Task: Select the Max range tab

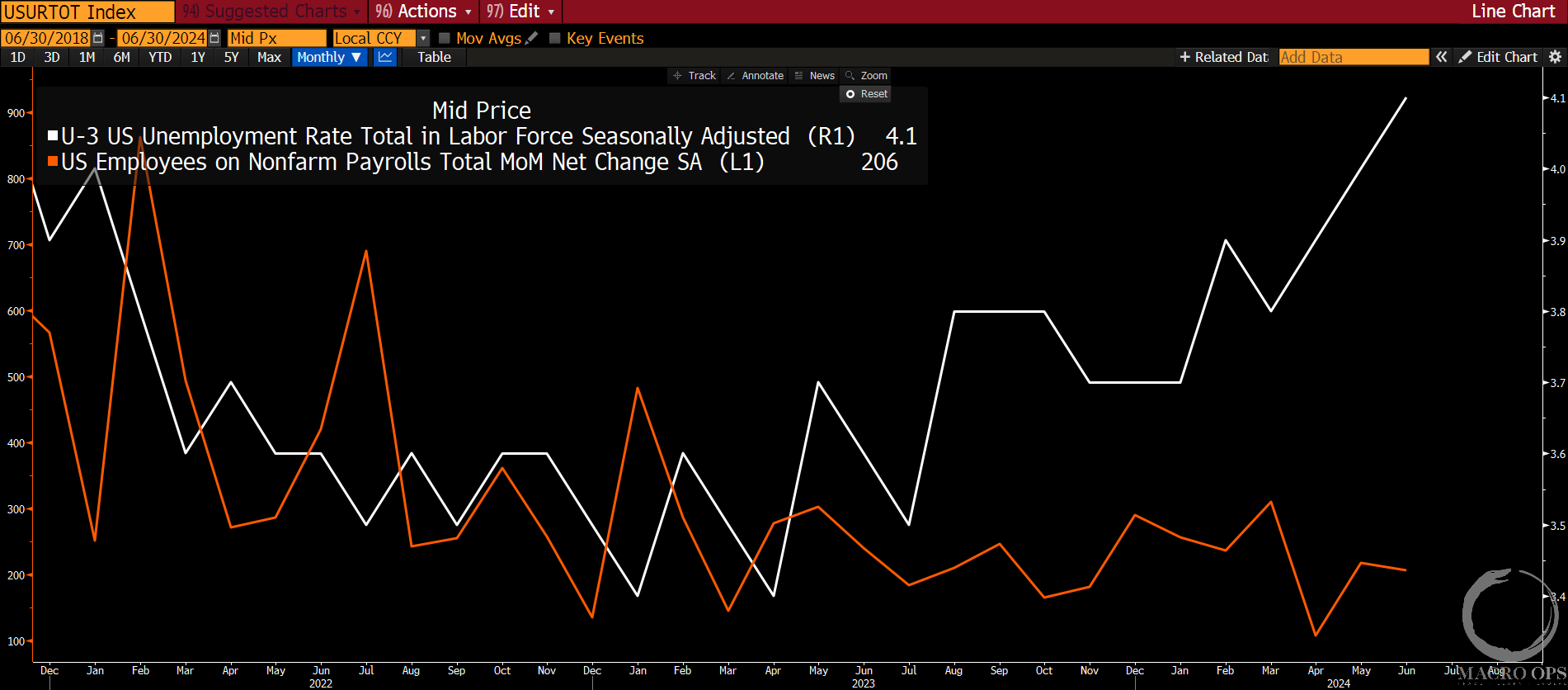Action: [x=269, y=57]
